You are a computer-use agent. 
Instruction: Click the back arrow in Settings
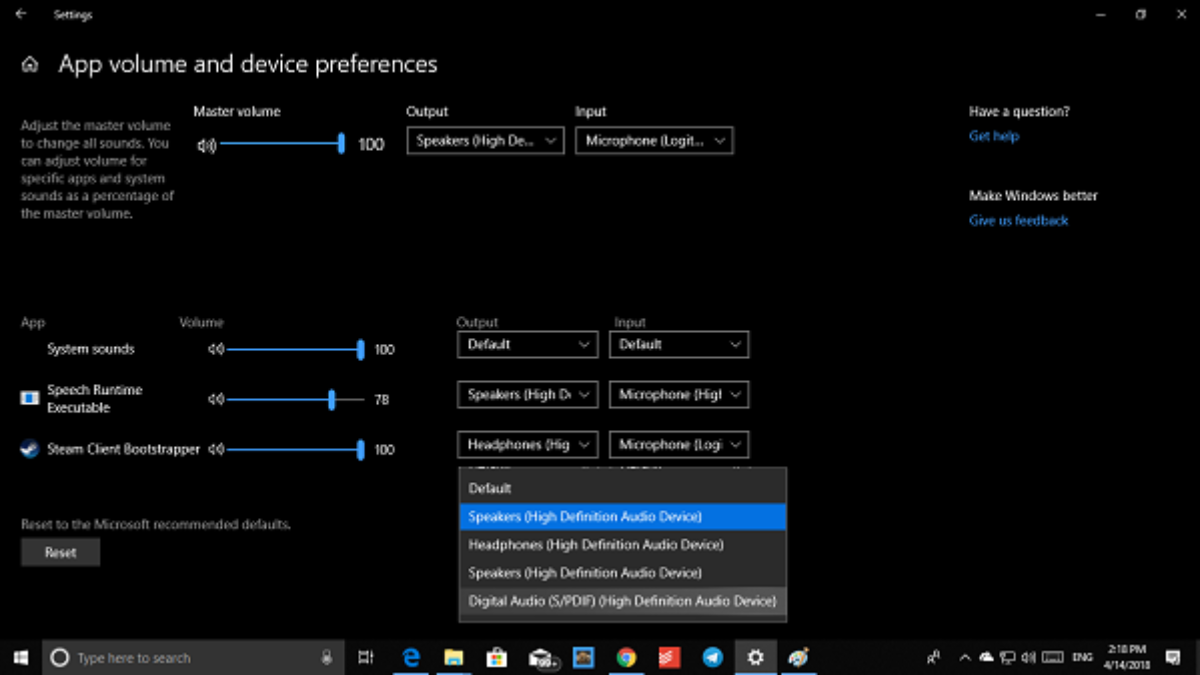click(21, 15)
